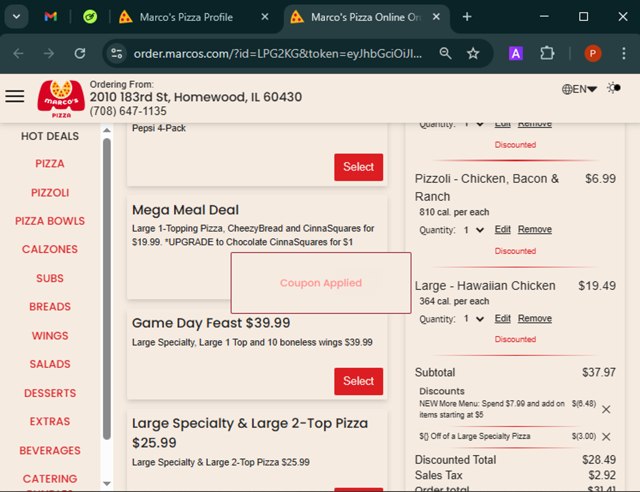Image resolution: width=640 pixels, height=492 pixels.
Task: Bookmark this page with the star icon
Action: tap(473, 53)
